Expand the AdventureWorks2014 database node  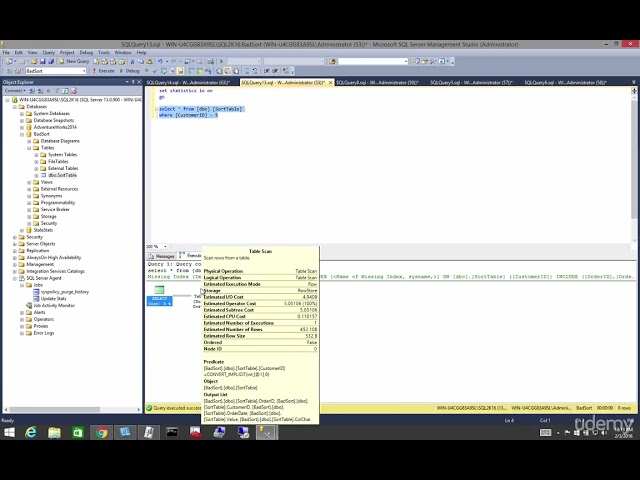(22, 127)
